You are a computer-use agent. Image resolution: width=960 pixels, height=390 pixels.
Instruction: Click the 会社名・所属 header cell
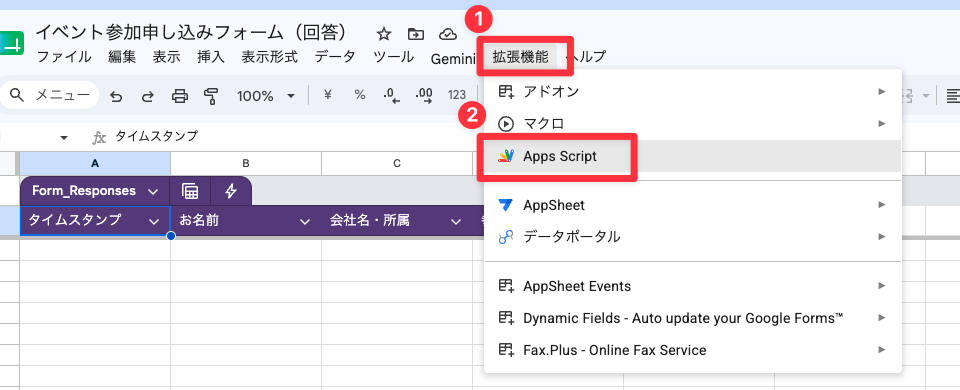point(397,221)
